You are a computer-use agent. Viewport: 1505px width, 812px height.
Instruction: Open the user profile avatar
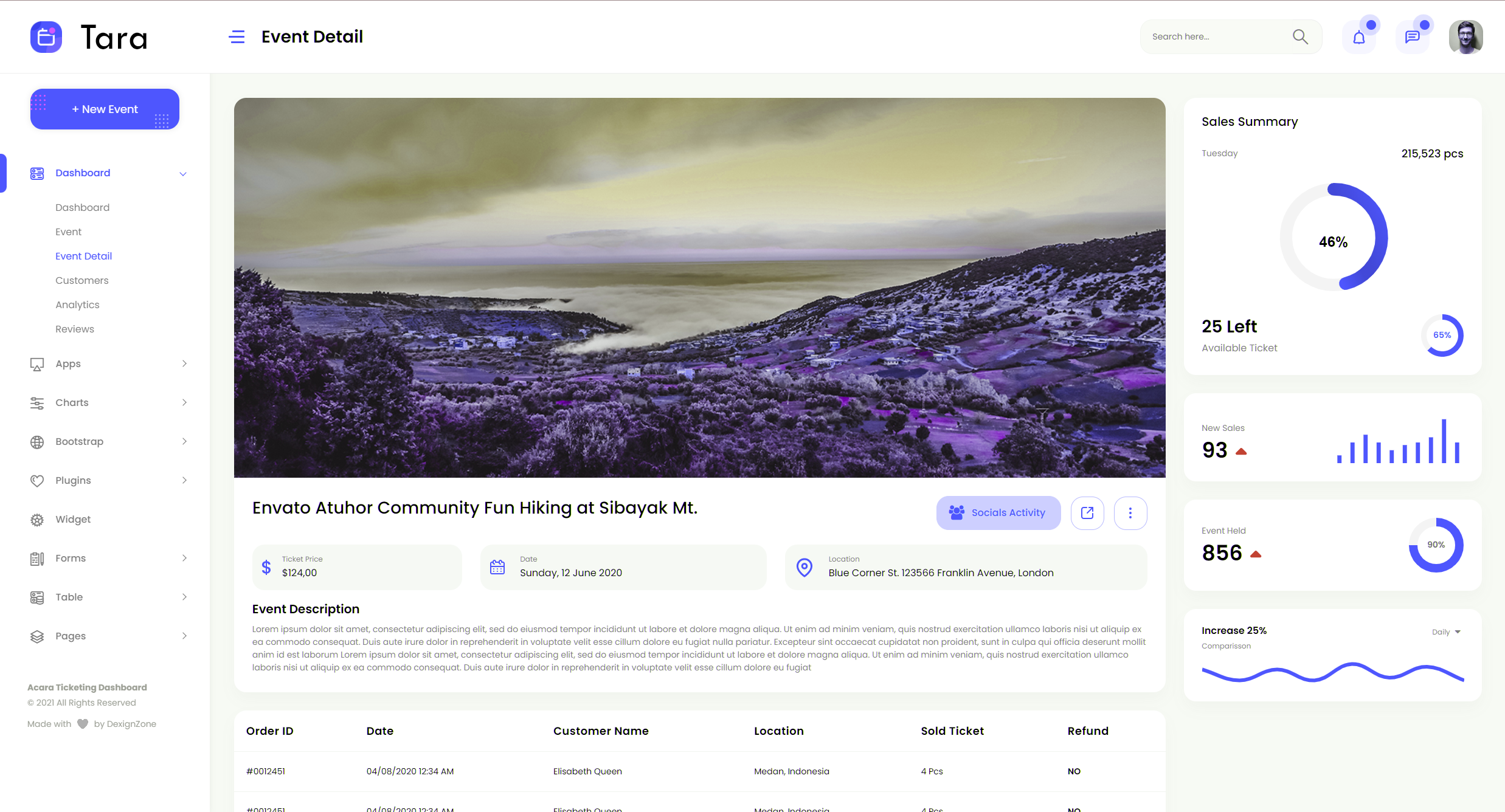(1465, 37)
